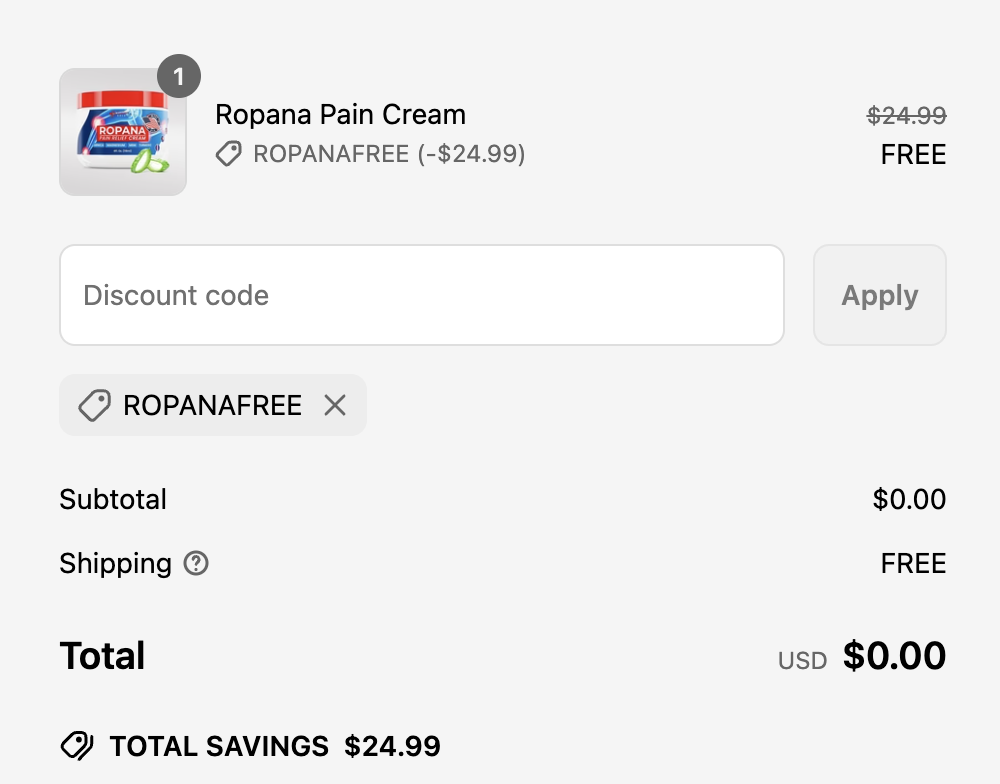Click the tag icon inside the ROPANAFREE chip

[x=94, y=405]
